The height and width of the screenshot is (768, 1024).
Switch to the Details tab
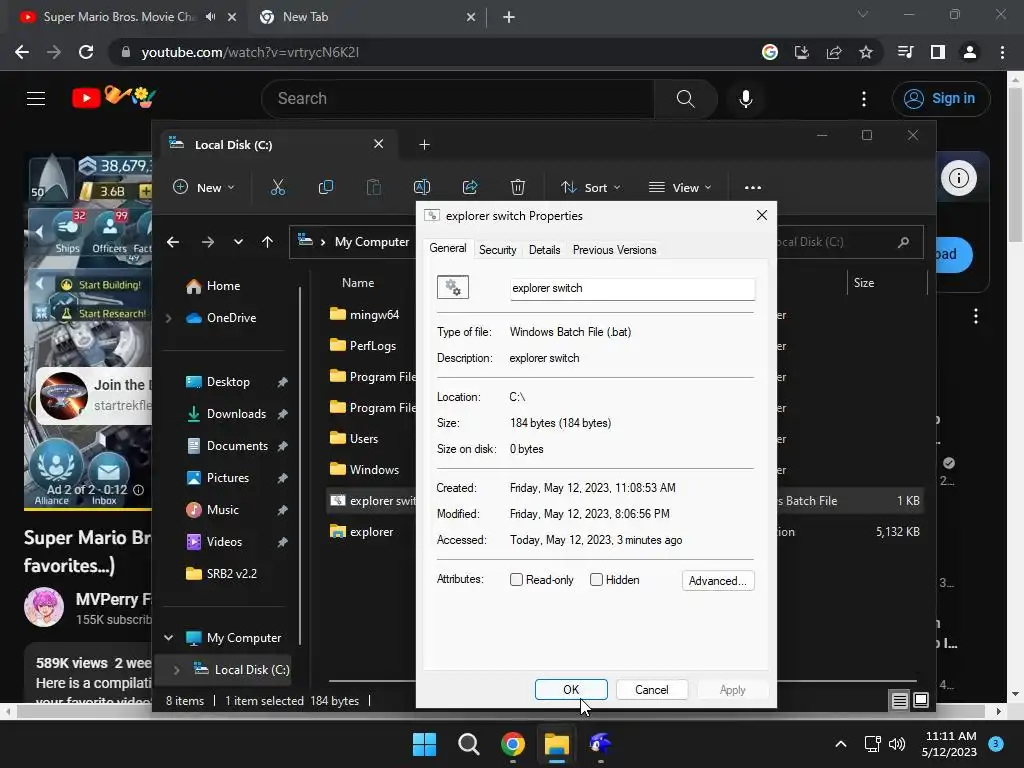(x=545, y=250)
